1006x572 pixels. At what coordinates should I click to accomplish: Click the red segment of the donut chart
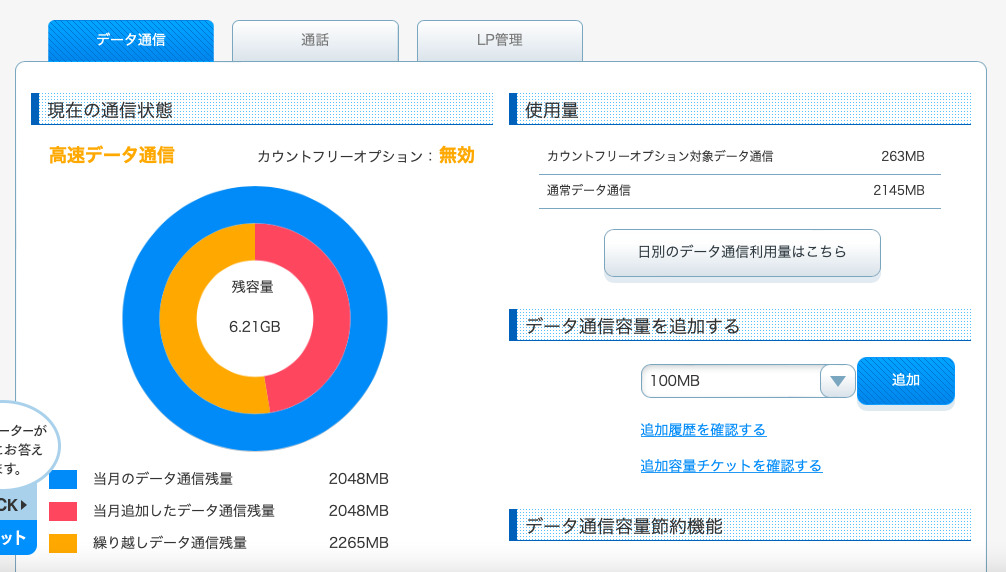(320, 320)
